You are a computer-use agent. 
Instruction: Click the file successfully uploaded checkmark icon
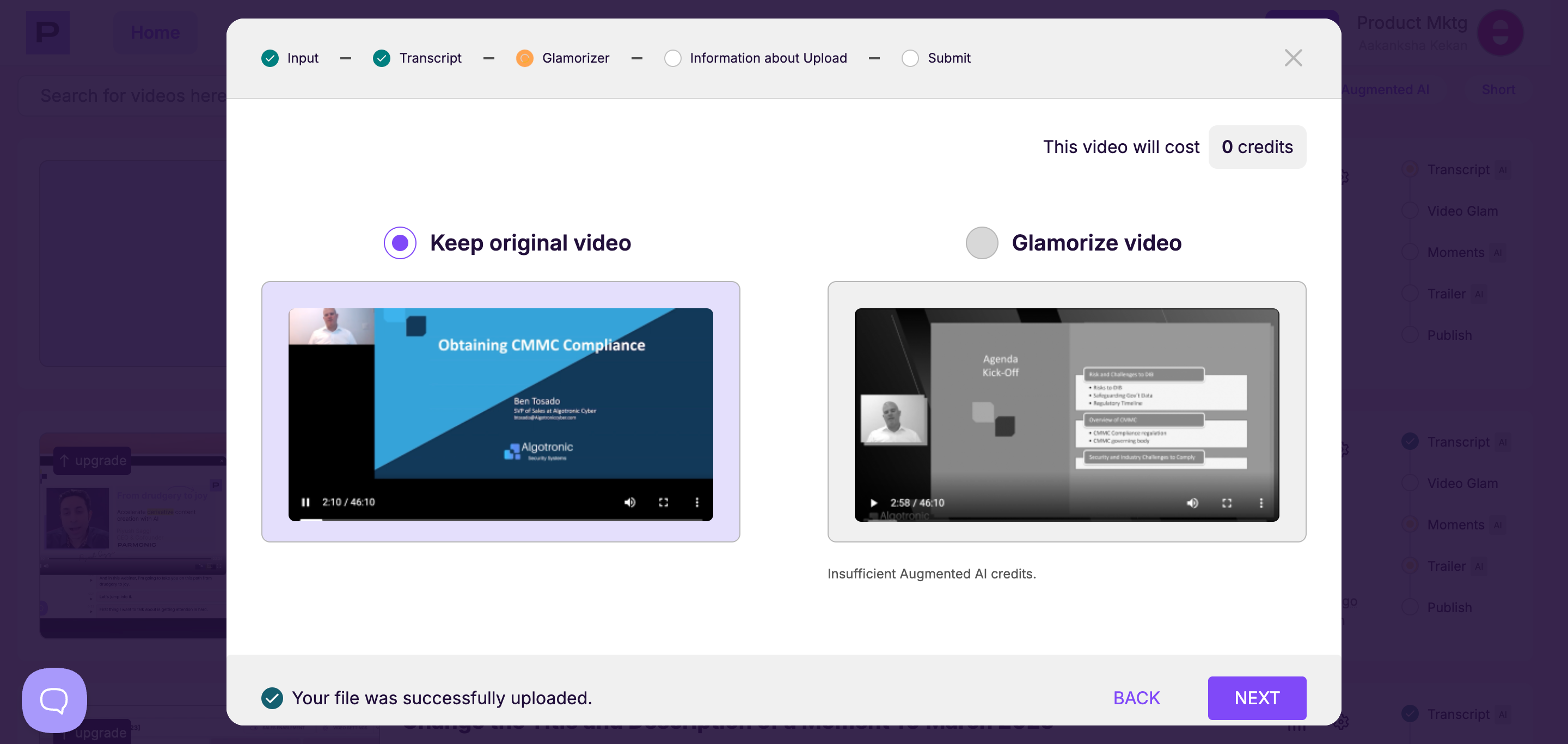coord(272,698)
